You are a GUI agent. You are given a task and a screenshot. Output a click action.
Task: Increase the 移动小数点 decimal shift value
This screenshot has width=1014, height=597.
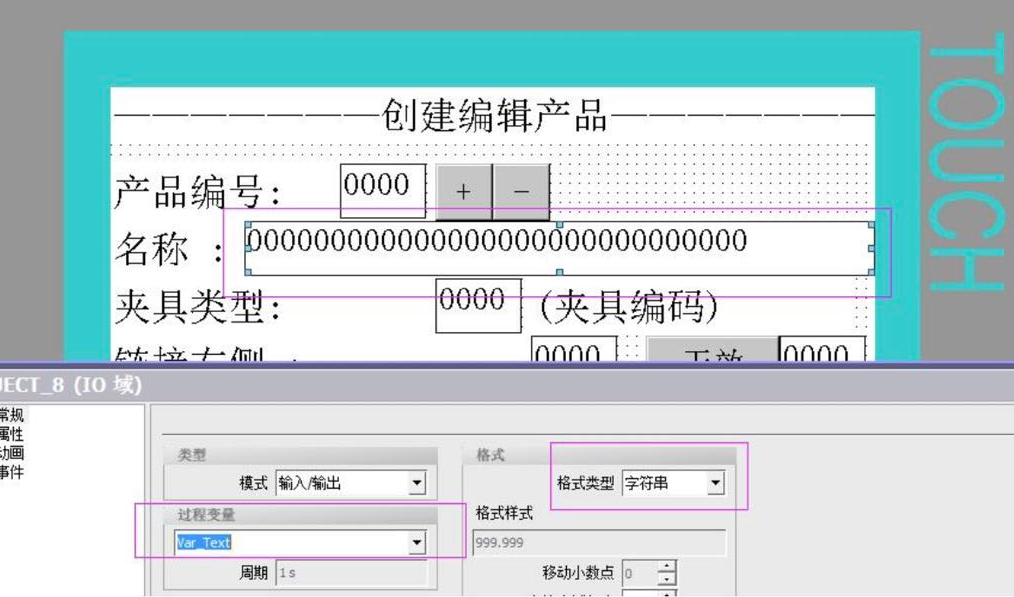[668, 567]
